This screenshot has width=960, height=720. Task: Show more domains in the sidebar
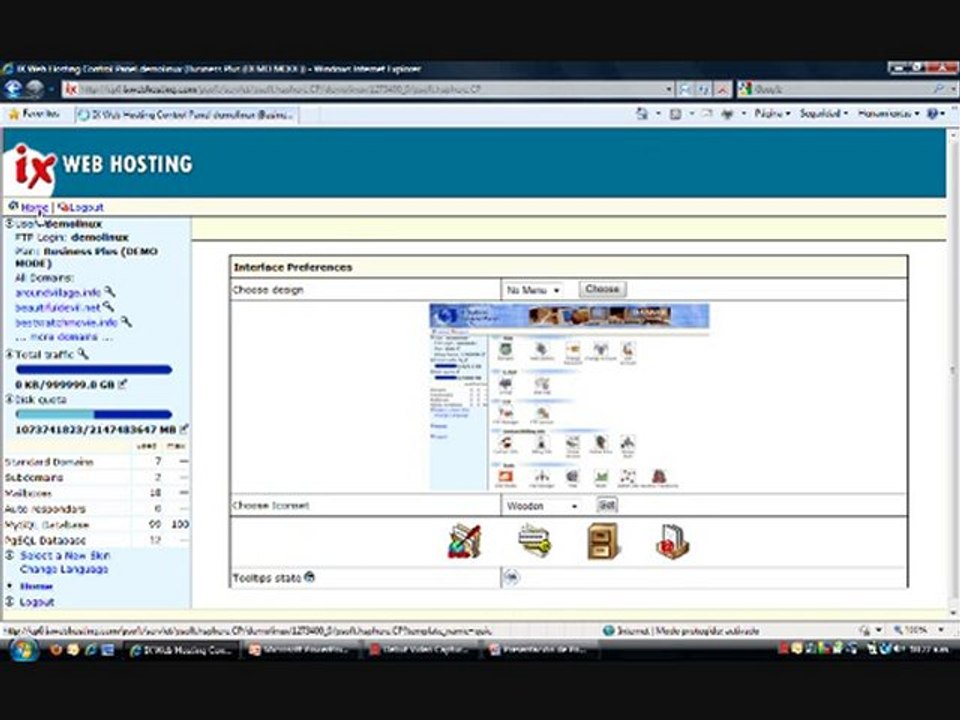(x=64, y=337)
